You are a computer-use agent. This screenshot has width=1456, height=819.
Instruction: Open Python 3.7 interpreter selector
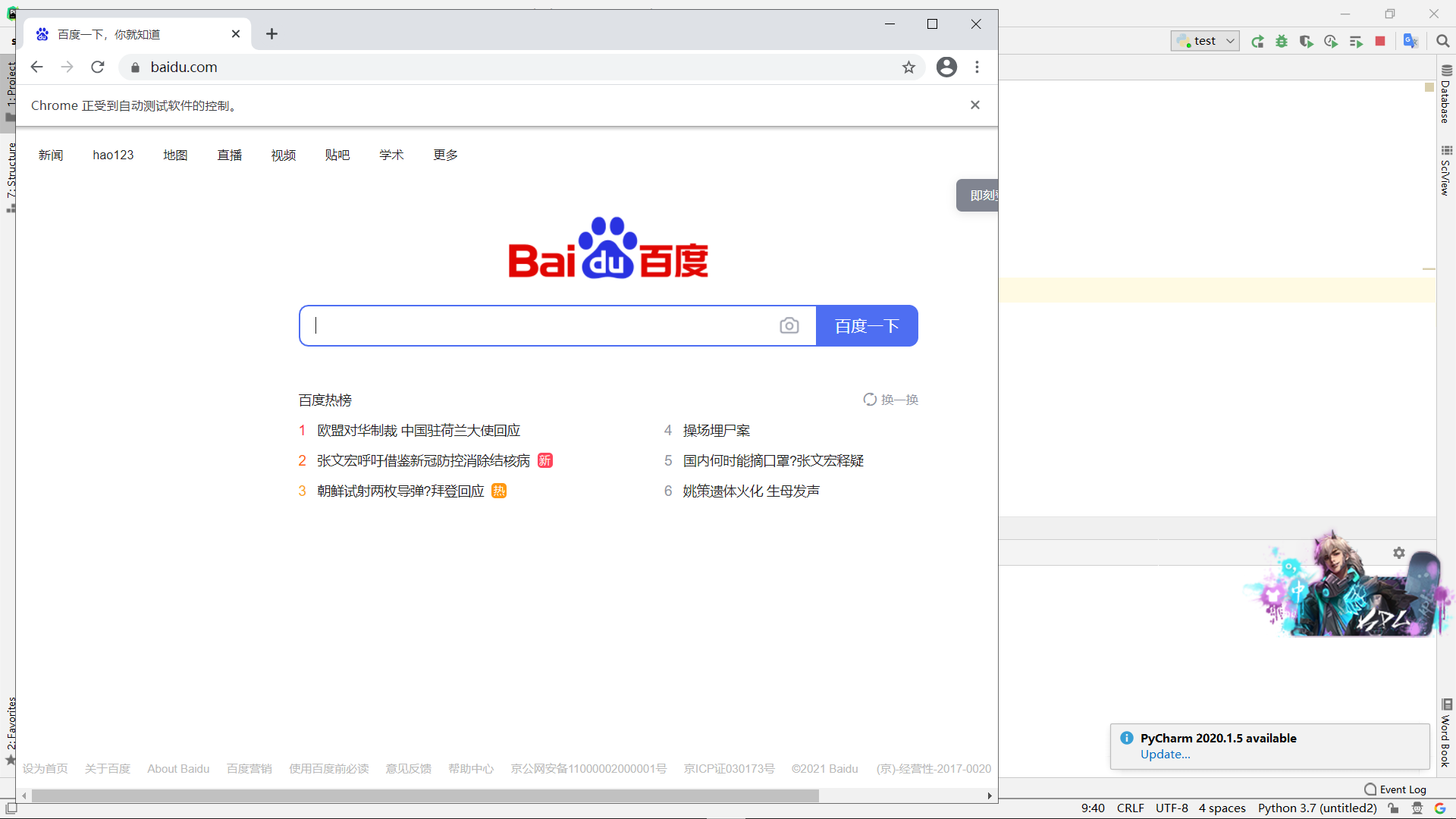pyautogui.click(x=1317, y=808)
